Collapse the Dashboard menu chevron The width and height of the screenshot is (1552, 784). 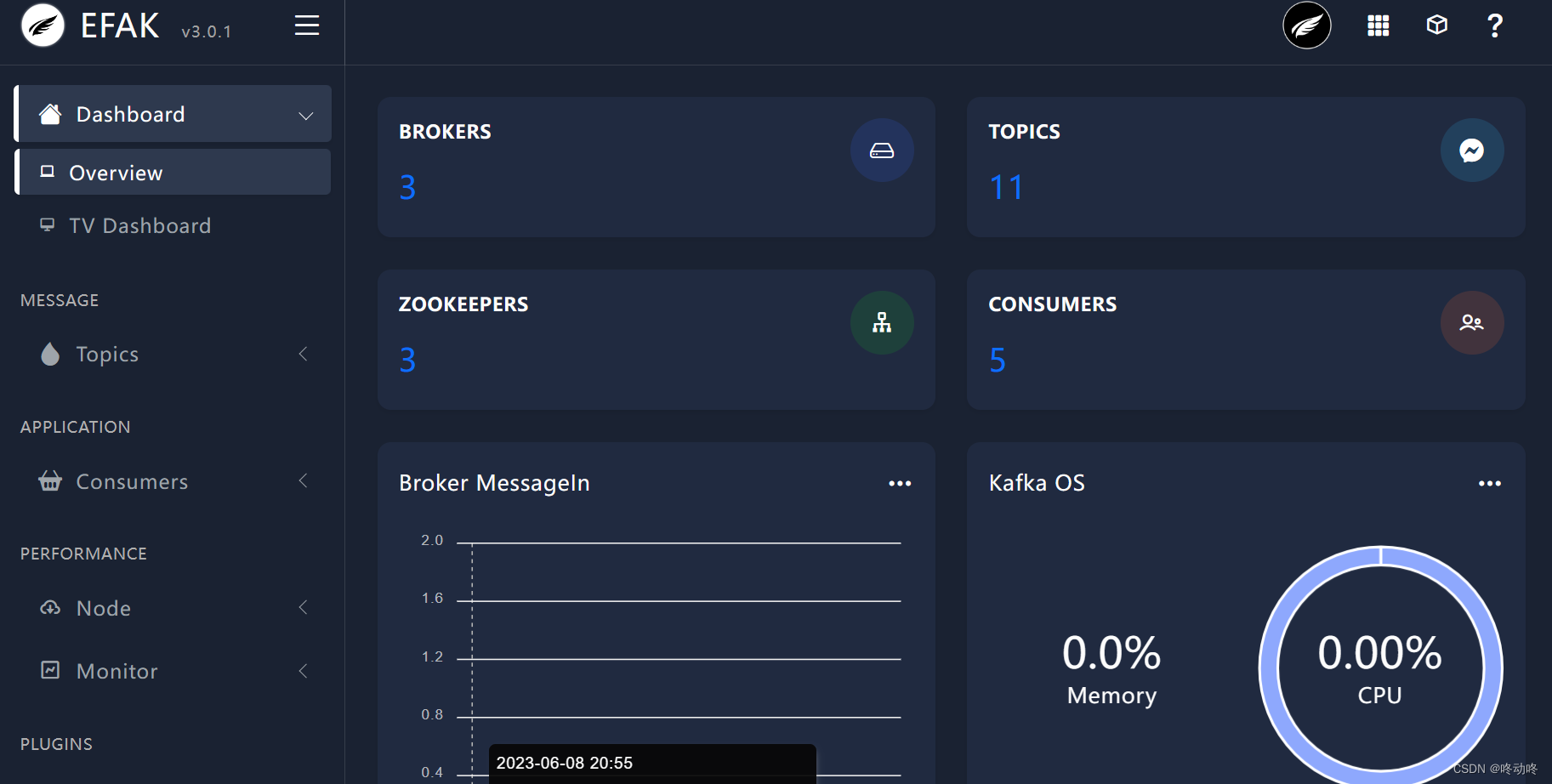pyautogui.click(x=306, y=116)
